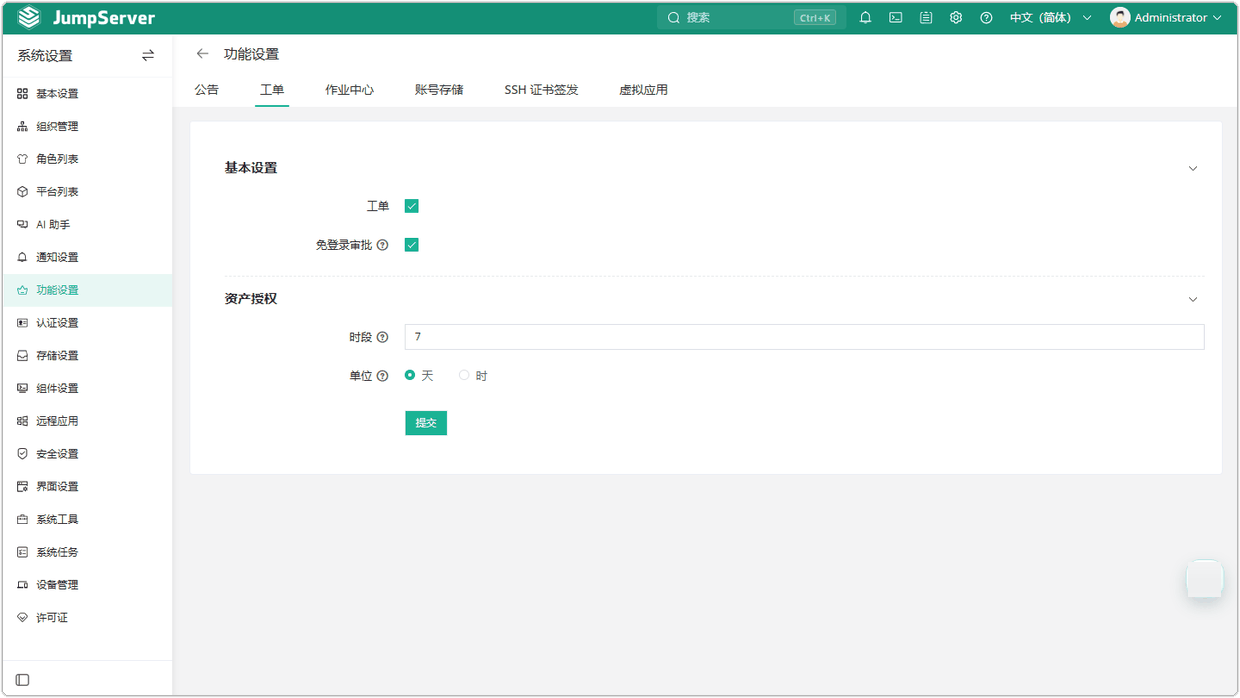Select the 时 radio button
1240x698 pixels.
pos(464,375)
